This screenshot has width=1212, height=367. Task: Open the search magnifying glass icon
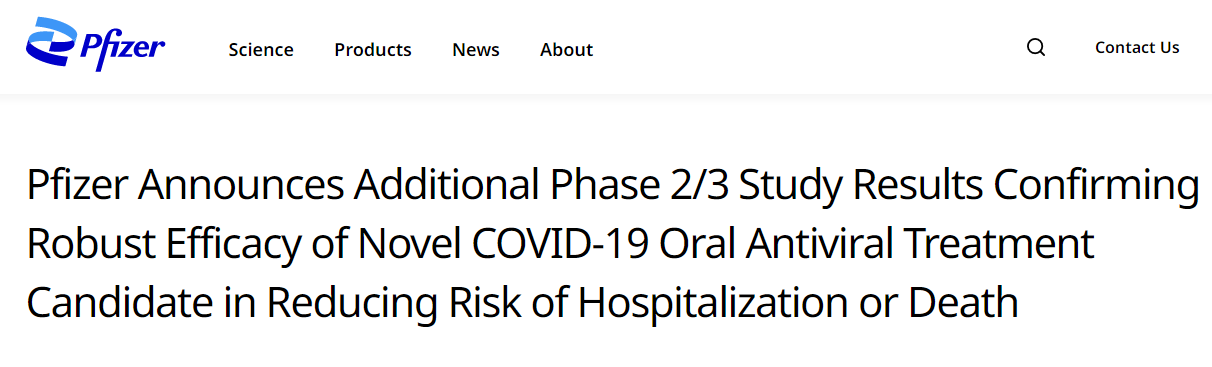[x=1036, y=47]
